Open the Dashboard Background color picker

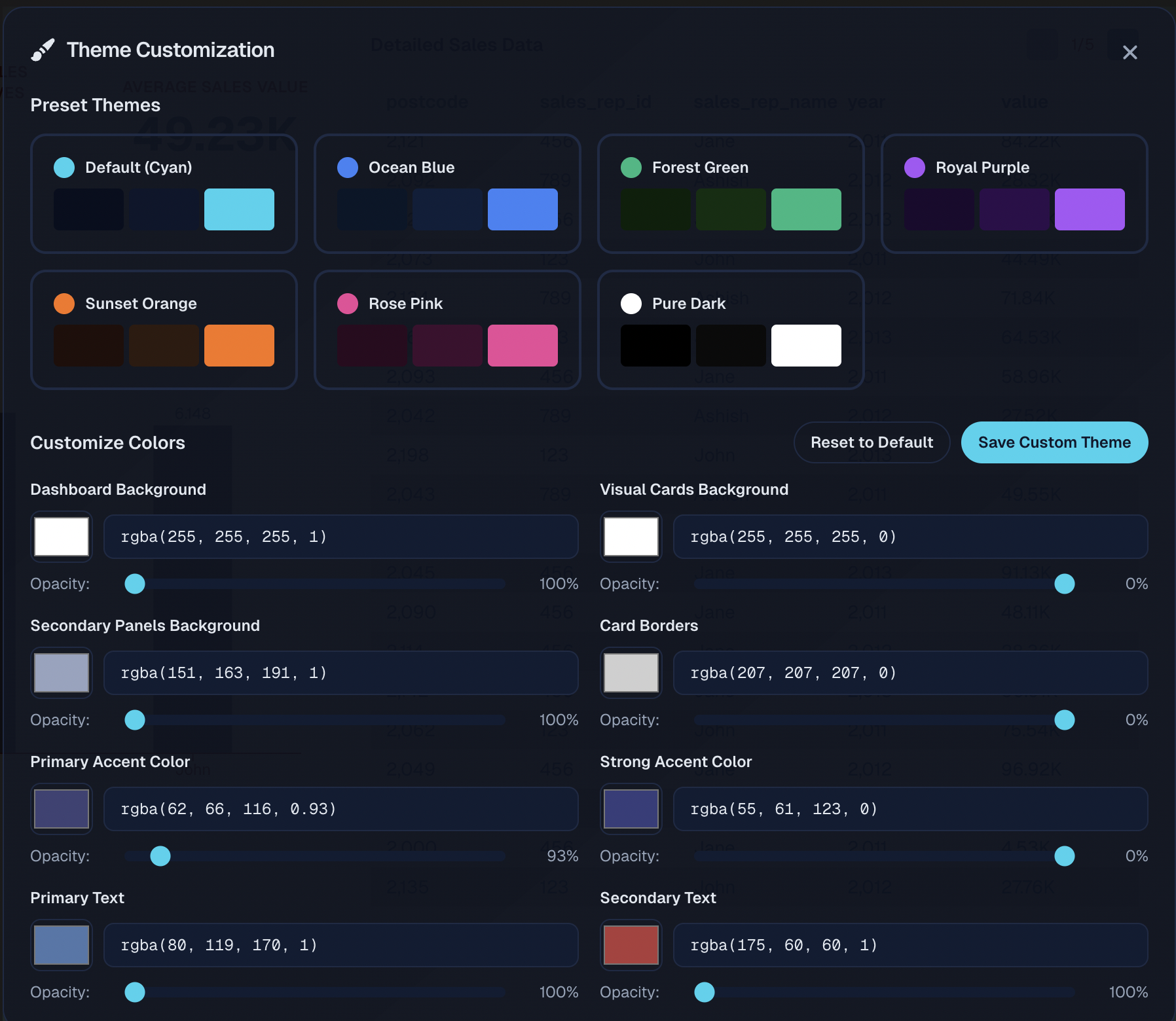tap(61, 537)
